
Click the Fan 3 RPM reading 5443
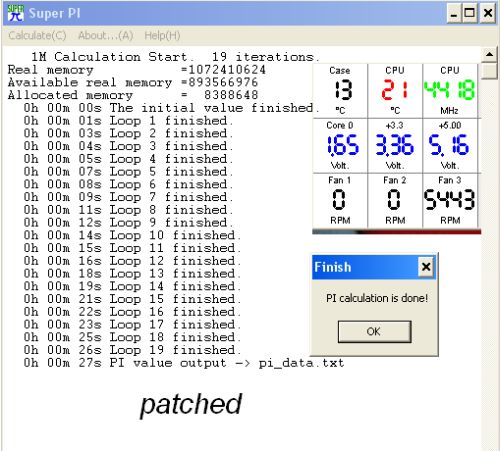click(x=449, y=199)
